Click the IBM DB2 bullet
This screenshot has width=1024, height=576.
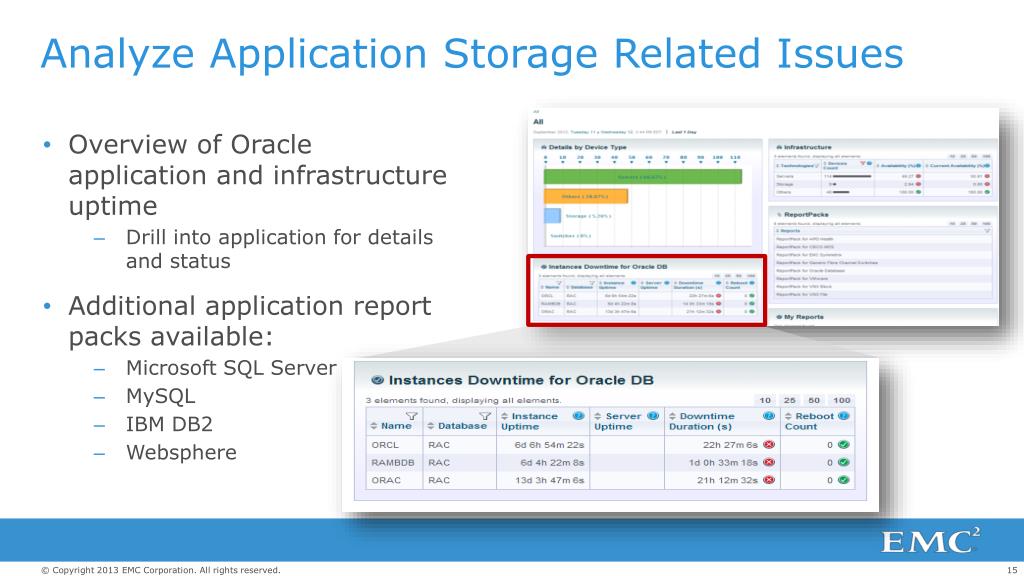169,424
